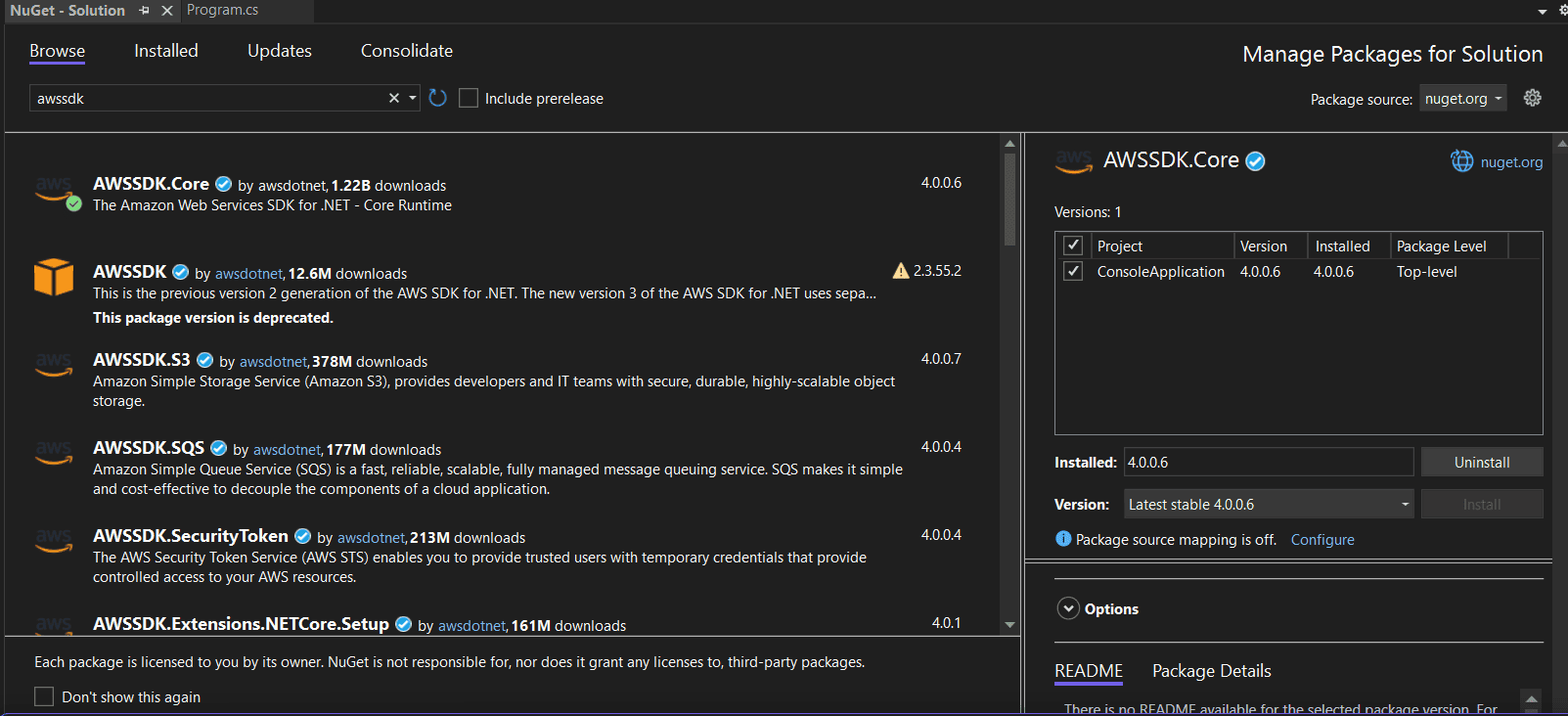Click verified badge next to AWSSDK.SecurityToken

[302, 536]
